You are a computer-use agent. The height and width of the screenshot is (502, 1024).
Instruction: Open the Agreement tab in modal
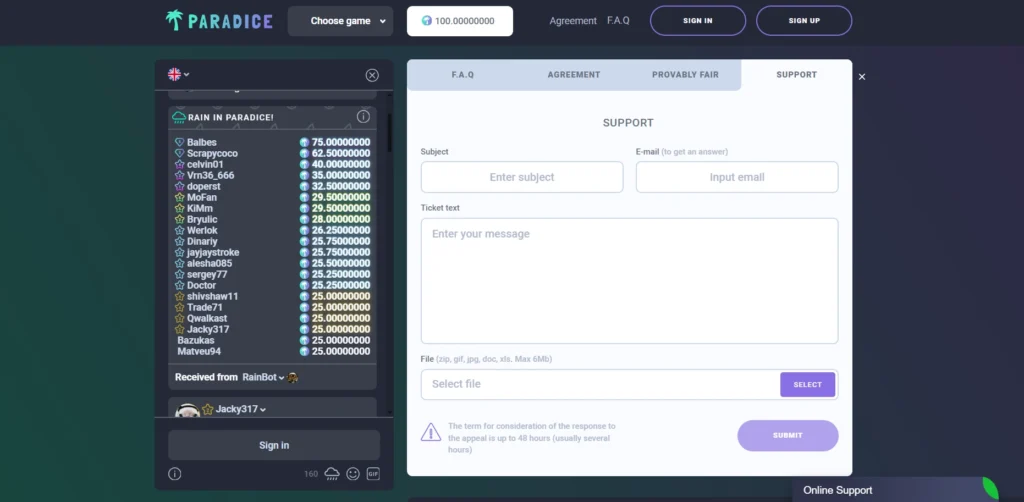point(574,75)
